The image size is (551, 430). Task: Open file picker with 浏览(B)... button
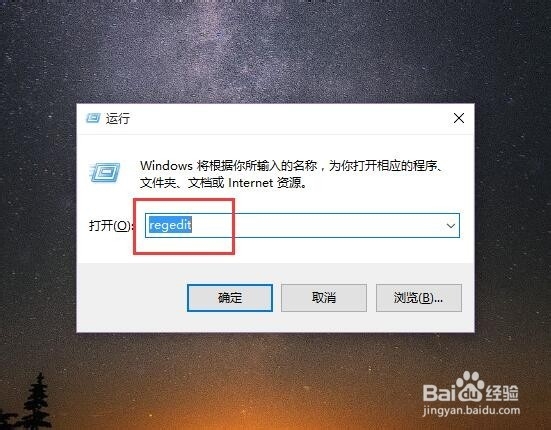(x=419, y=298)
